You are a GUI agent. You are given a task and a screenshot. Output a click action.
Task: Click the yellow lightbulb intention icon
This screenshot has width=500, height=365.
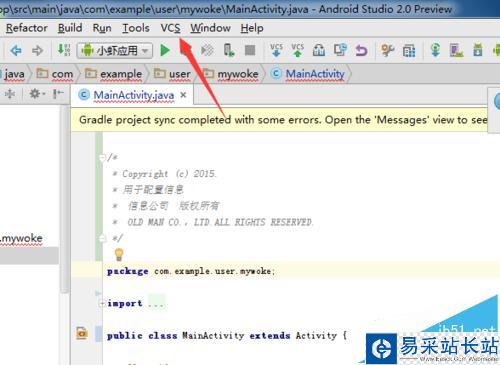tap(119, 254)
